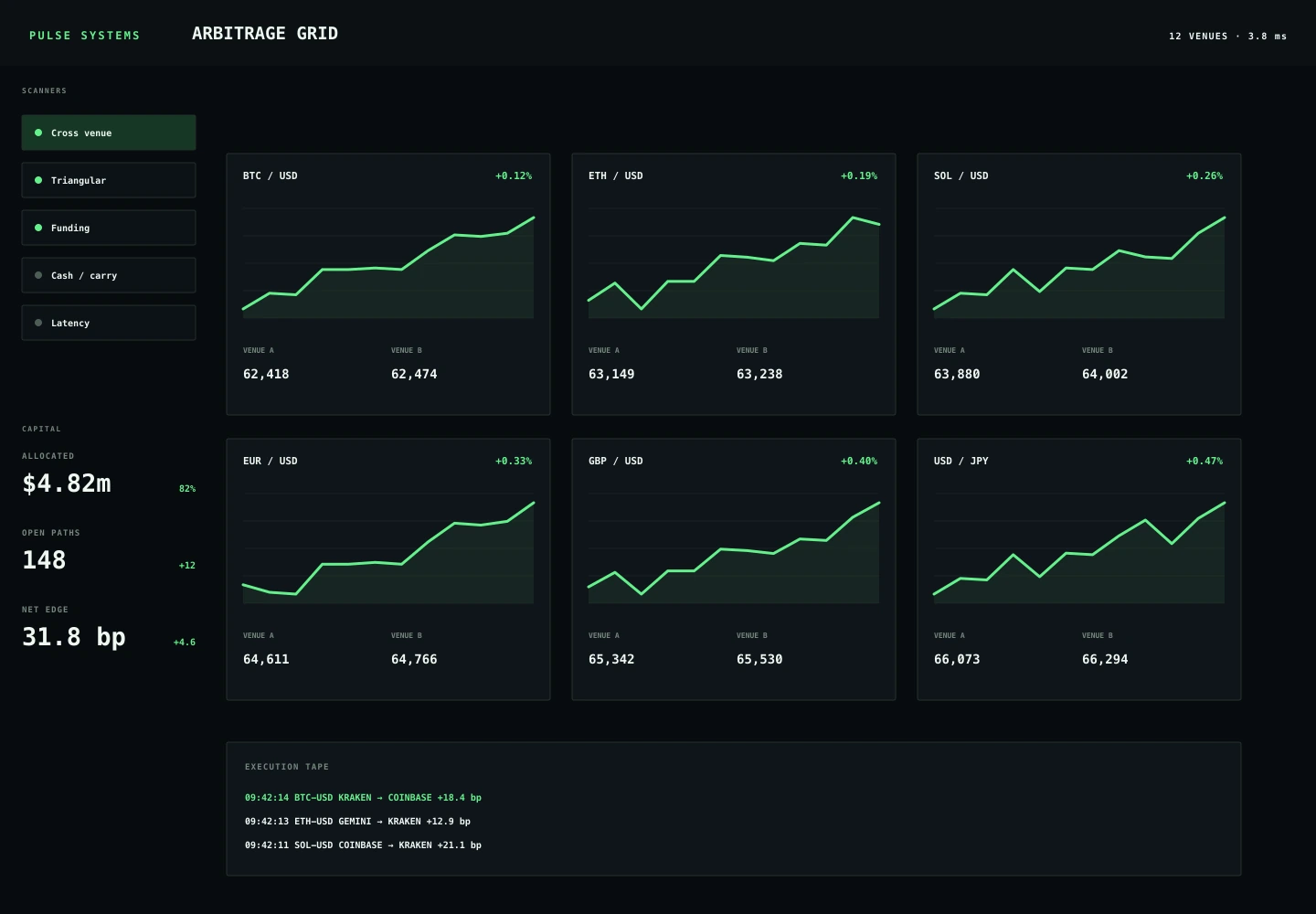Click the 31.8 bp net edge value

pyautogui.click(x=74, y=637)
